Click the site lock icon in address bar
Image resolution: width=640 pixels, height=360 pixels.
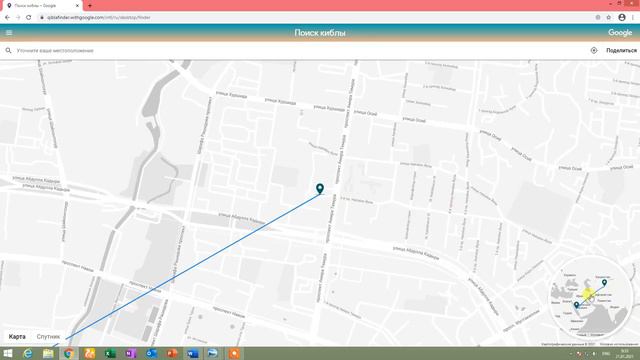[42, 18]
